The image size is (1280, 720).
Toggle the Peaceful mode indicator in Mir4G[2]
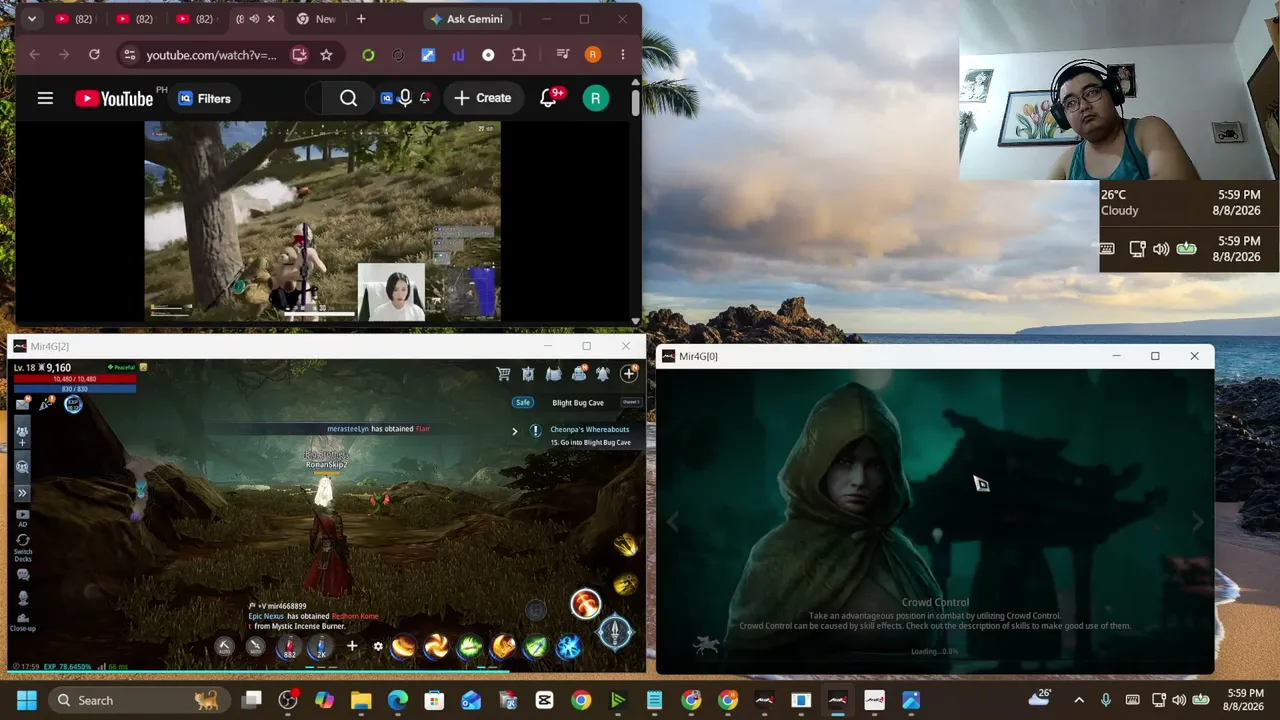coord(121,368)
